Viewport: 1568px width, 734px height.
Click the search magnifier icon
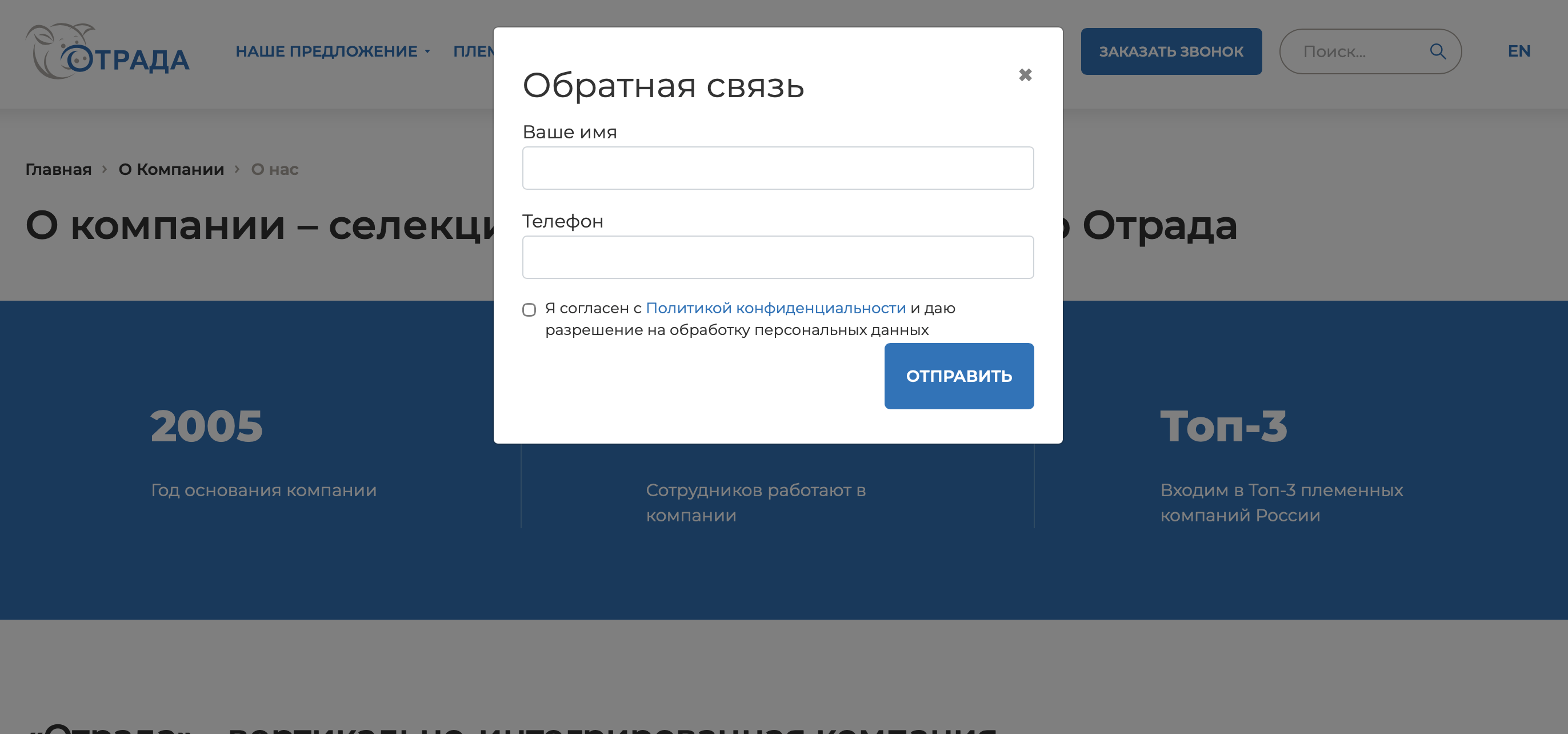pyautogui.click(x=1437, y=52)
